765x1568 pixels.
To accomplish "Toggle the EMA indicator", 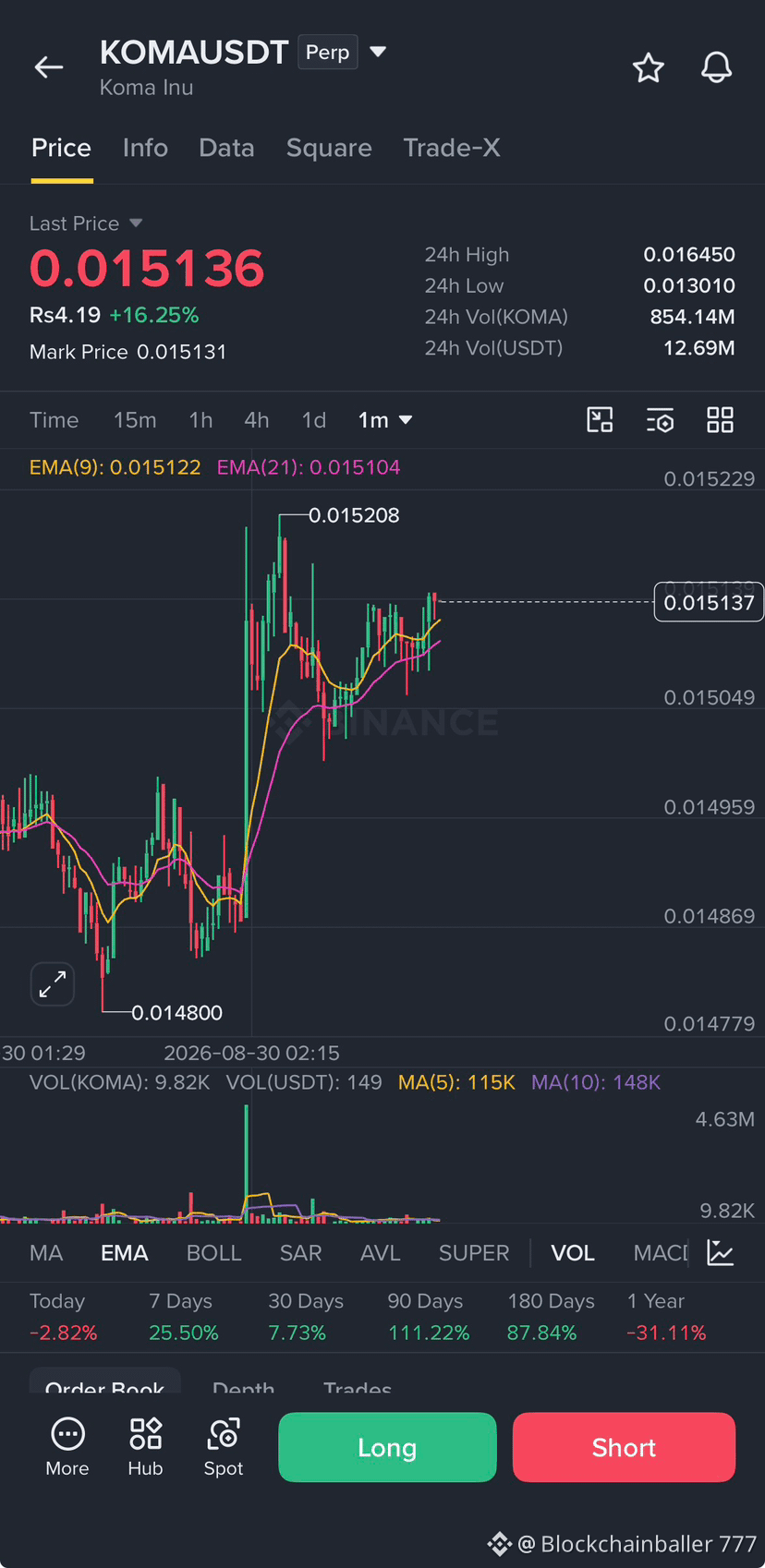I will [125, 1253].
